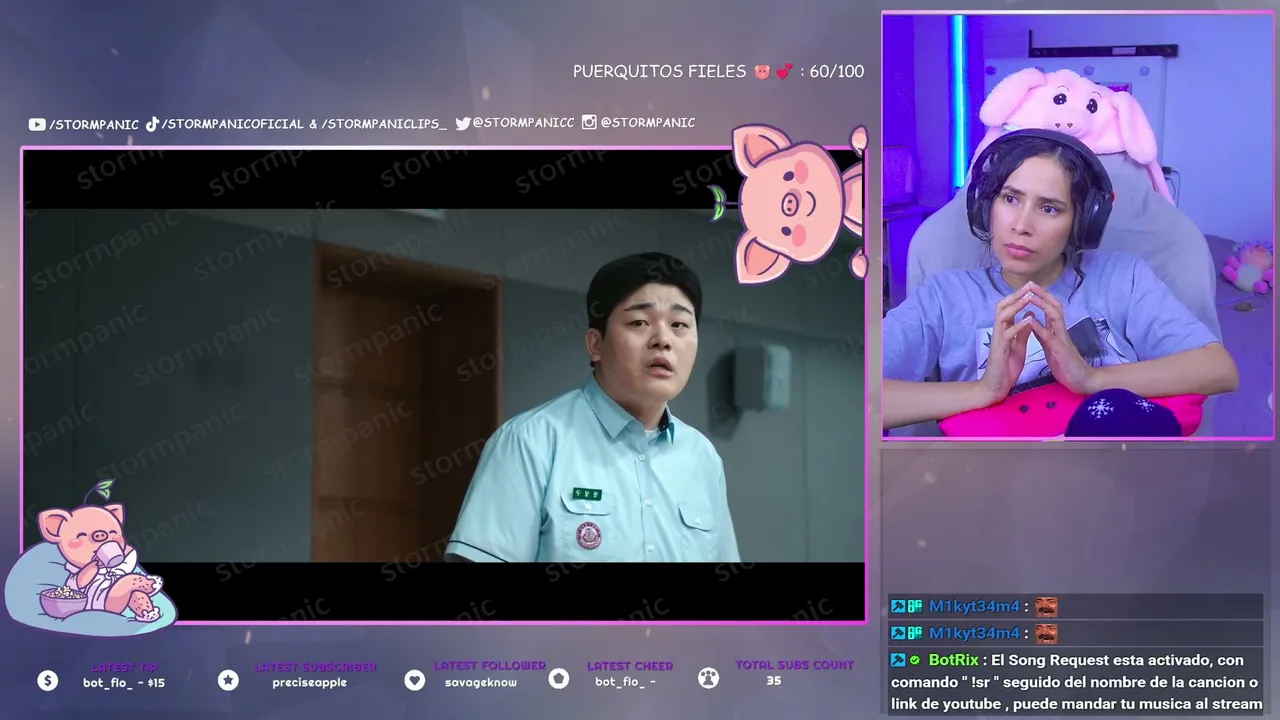Viewport: 1280px width, 720px height.
Task: Click the main video showing the student
Action: pyautogui.click(x=444, y=385)
